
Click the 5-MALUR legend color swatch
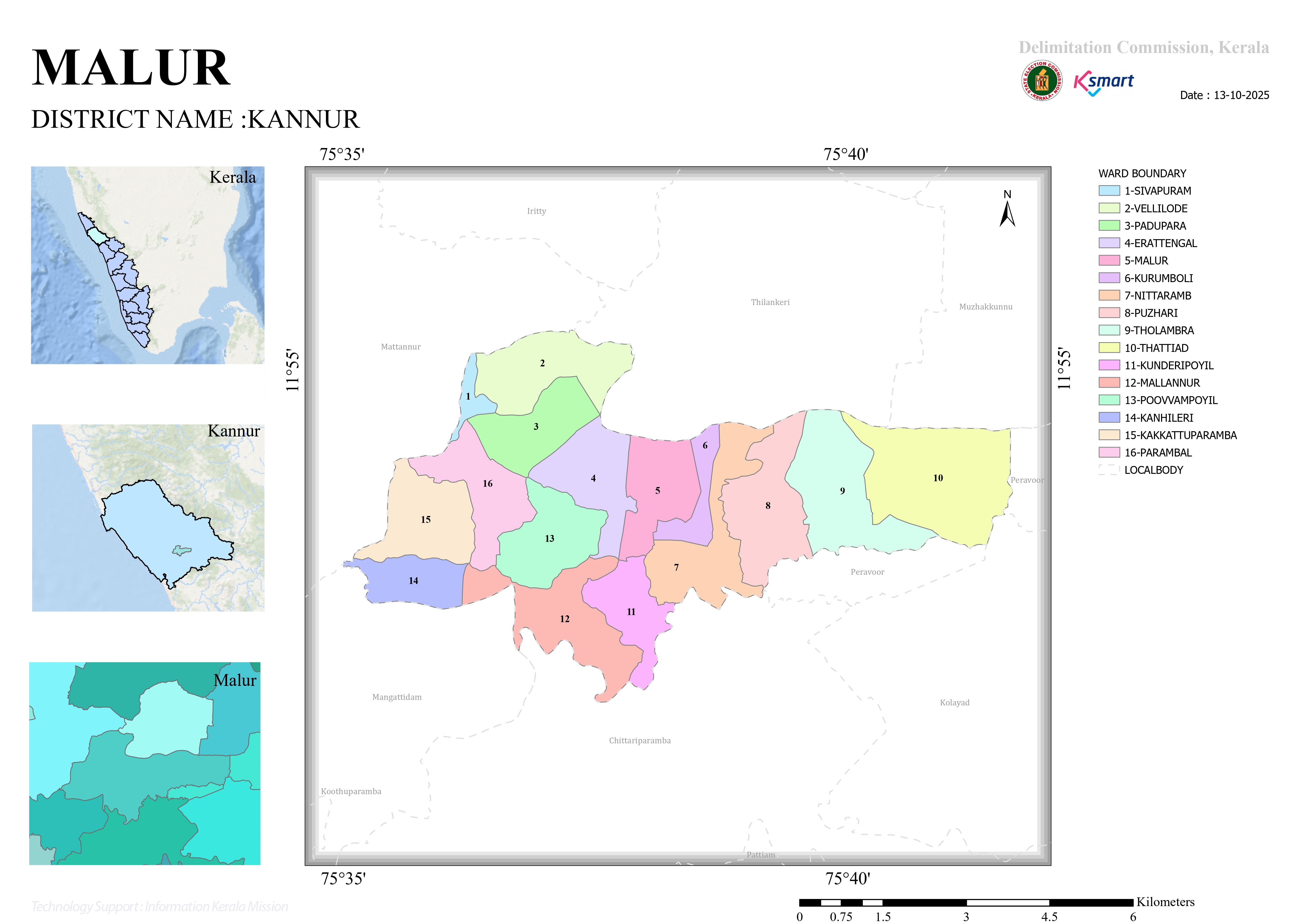pos(1109,261)
